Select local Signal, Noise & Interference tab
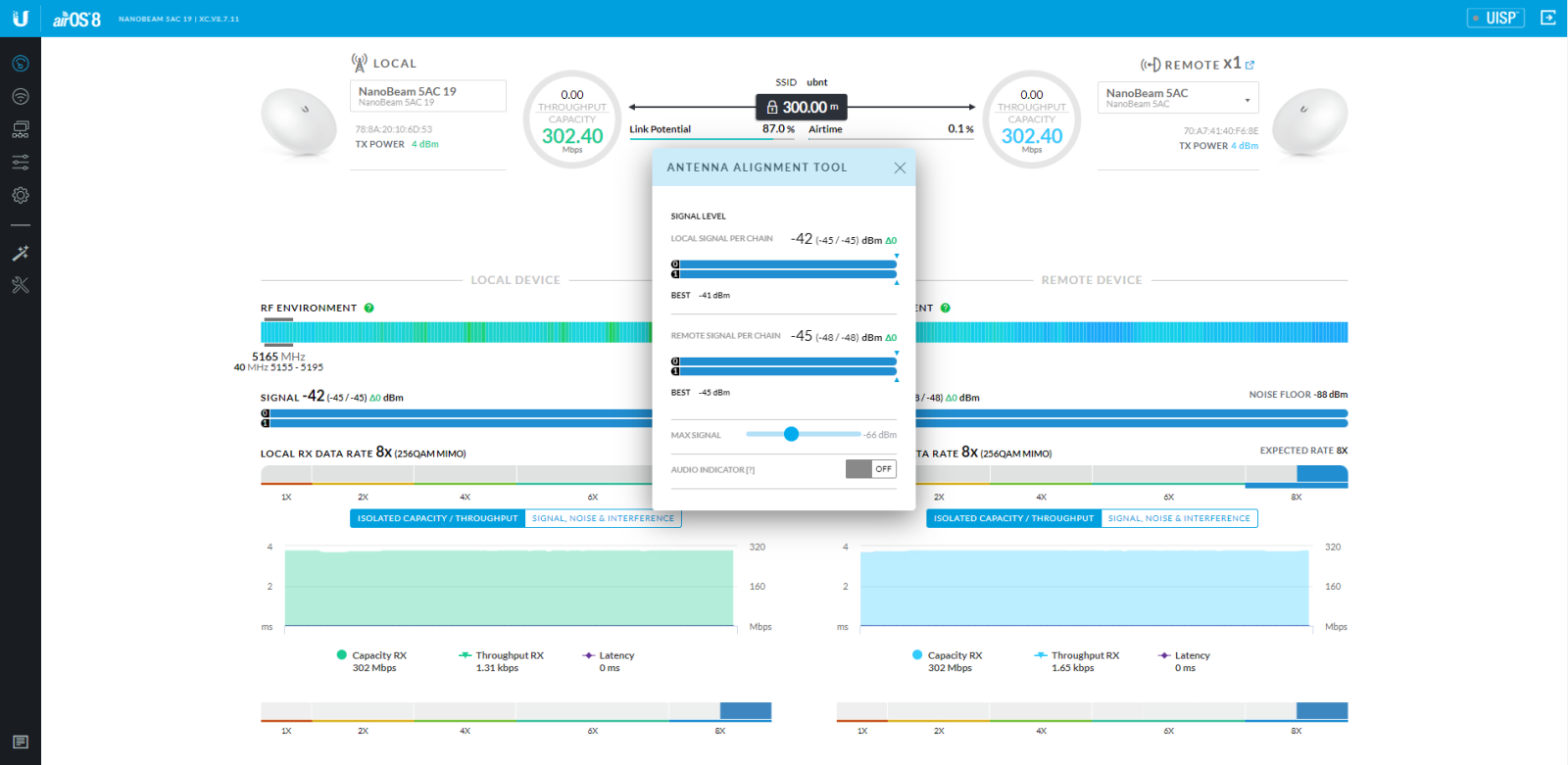The height and width of the screenshot is (765, 1568). pos(603,518)
